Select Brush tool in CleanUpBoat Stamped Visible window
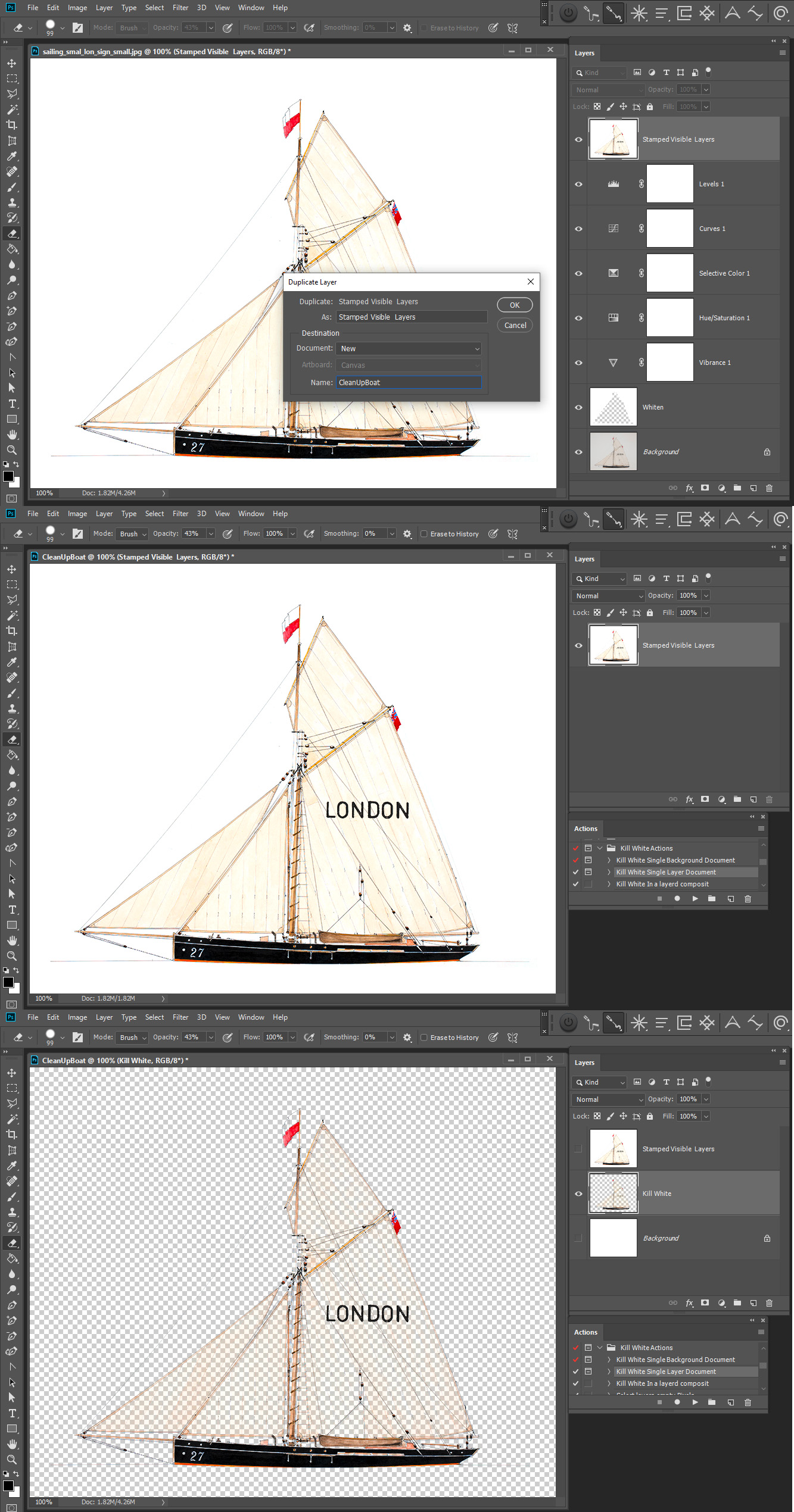The image size is (794, 1512). click(x=12, y=693)
